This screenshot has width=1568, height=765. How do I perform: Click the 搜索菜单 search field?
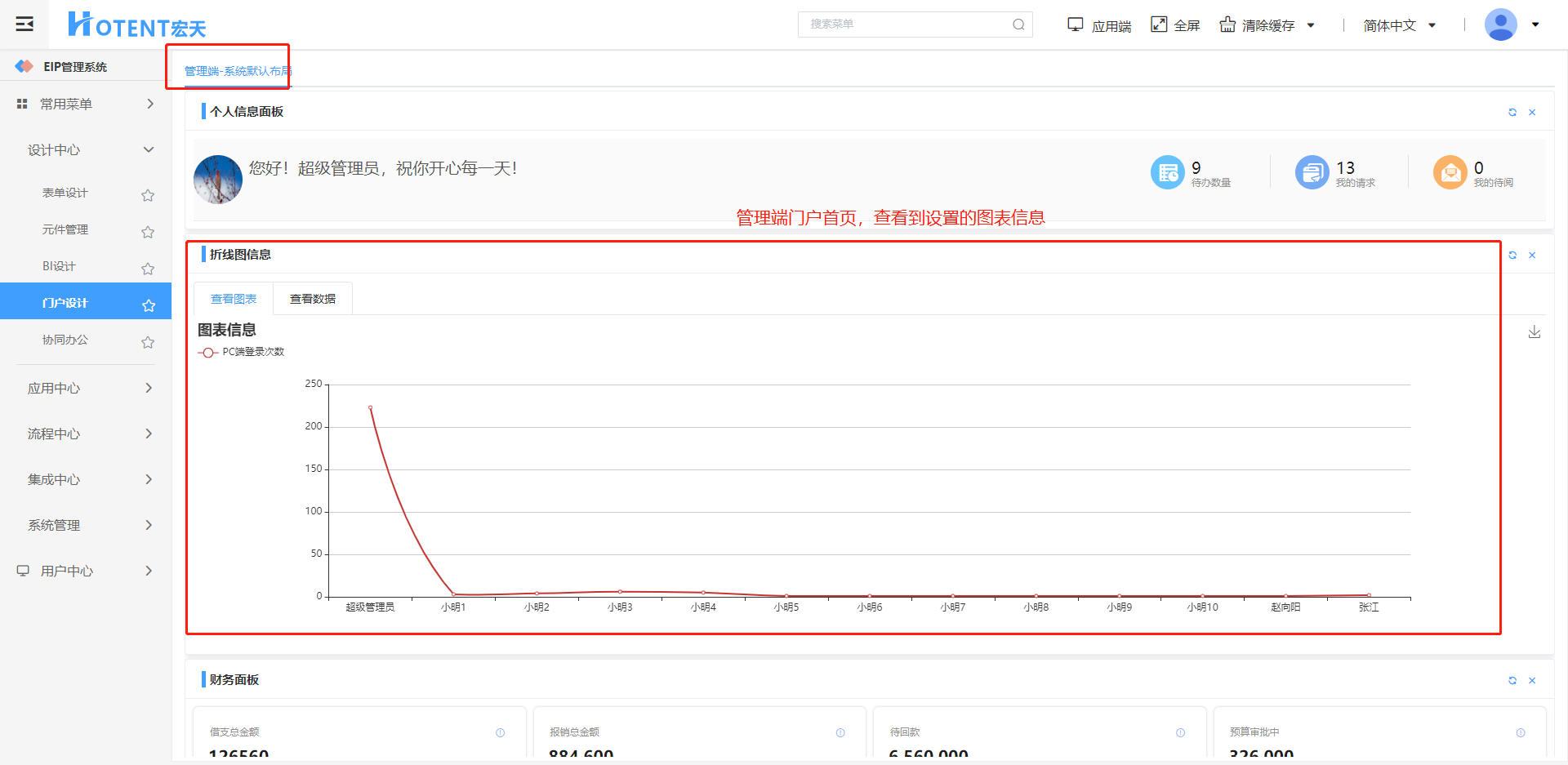906,24
